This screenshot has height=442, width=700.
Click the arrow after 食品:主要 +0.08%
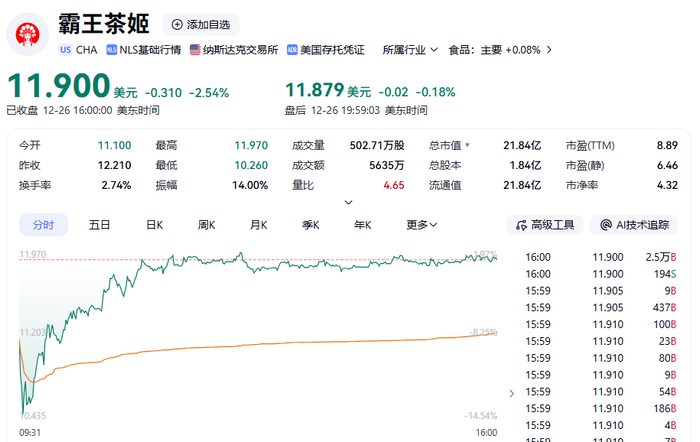pos(549,50)
